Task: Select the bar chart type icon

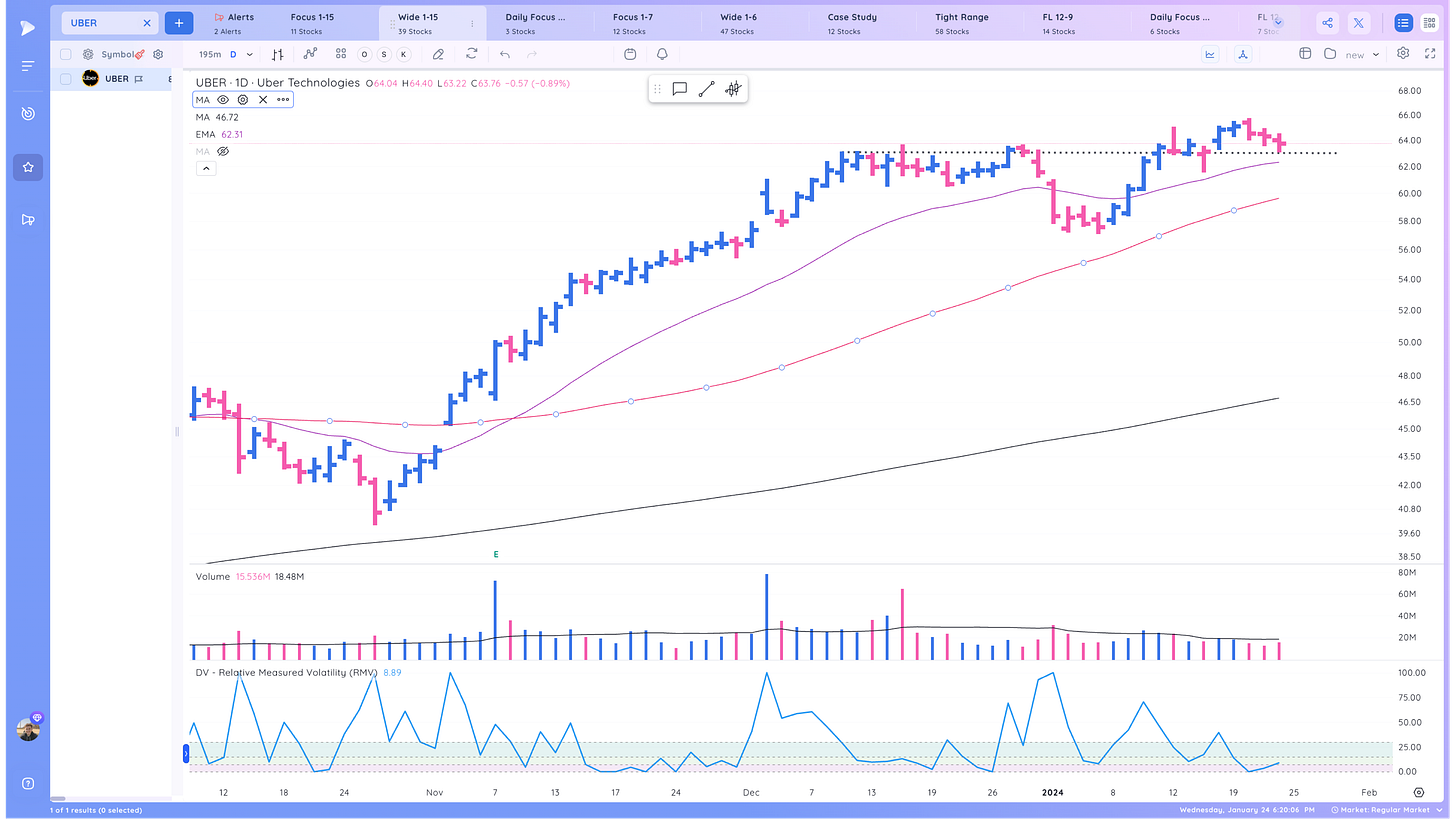Action: pos(278,54)
